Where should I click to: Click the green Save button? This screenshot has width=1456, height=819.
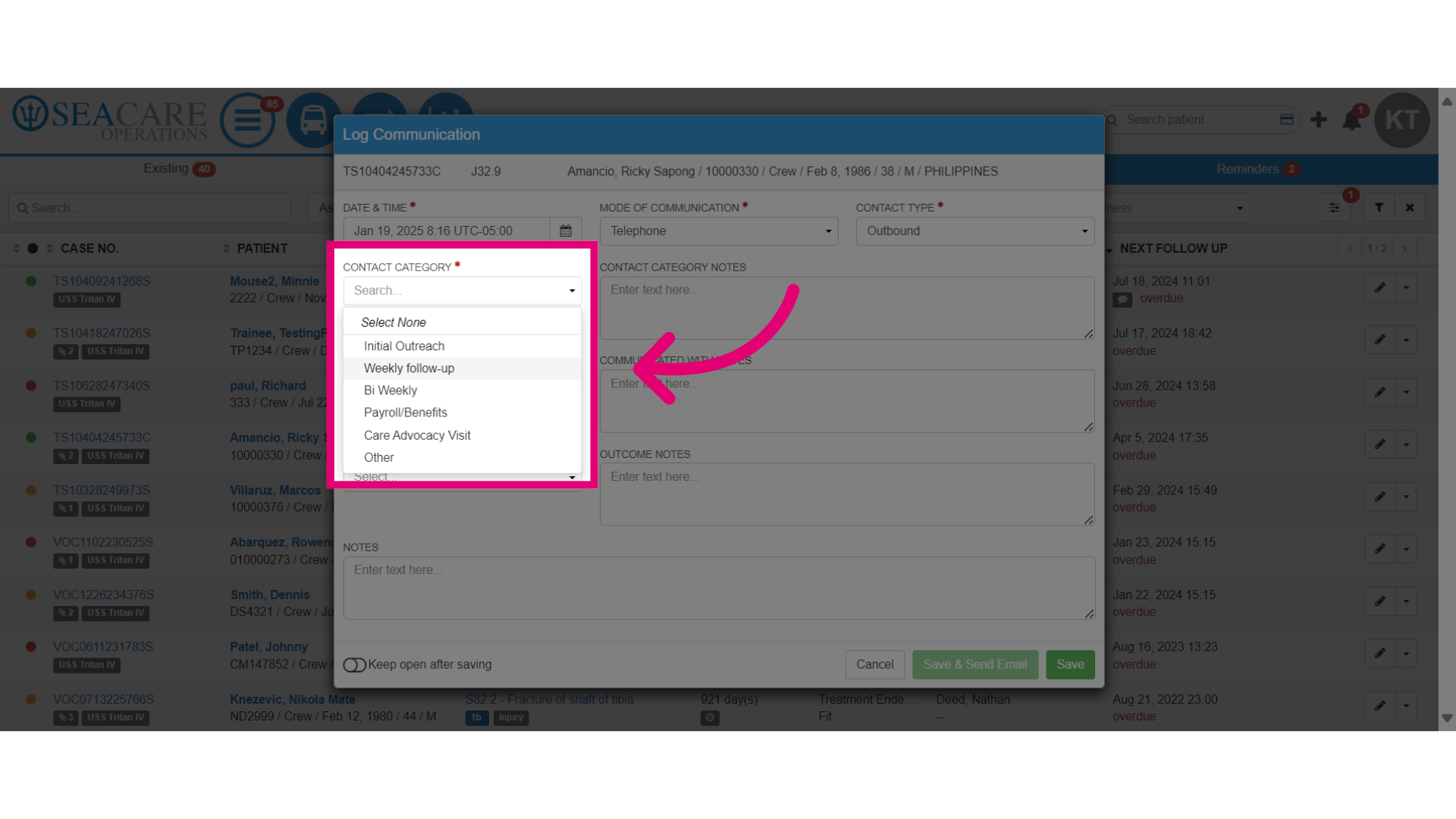(x=1070, y=664)
